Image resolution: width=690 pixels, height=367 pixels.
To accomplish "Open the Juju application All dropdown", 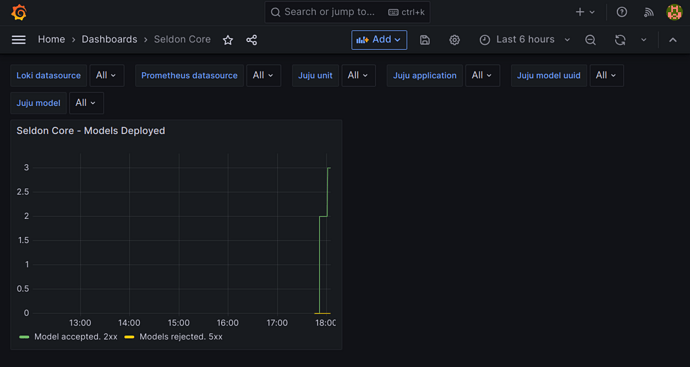I will pyautogui.click(x=482, y=75).
